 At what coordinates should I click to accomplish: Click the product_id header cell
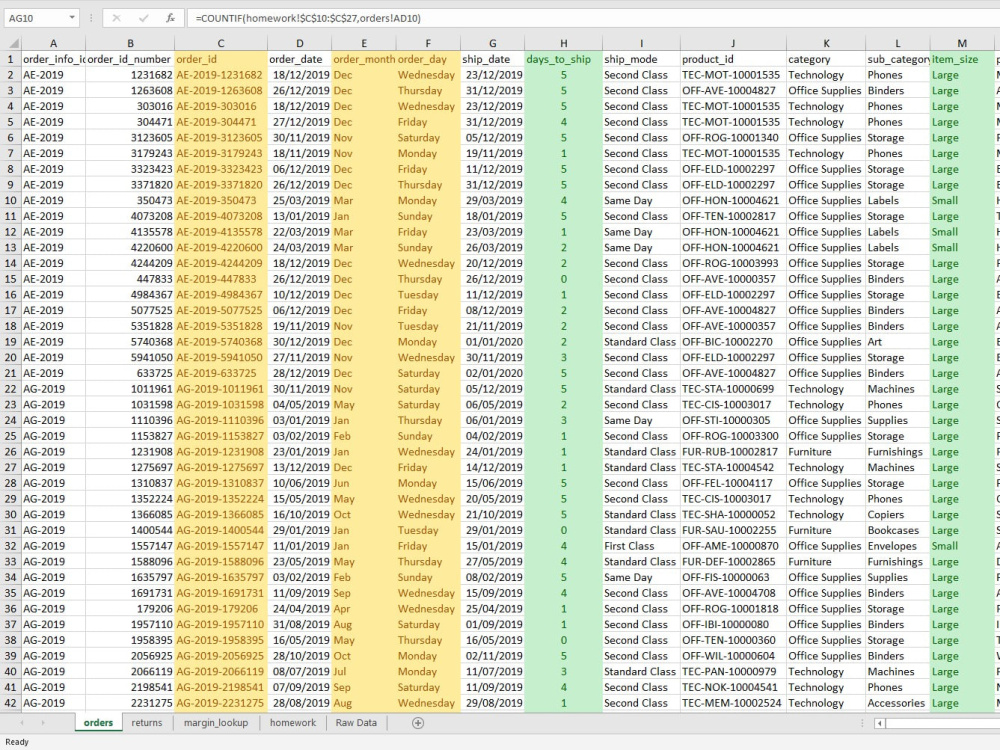(733, 59)
